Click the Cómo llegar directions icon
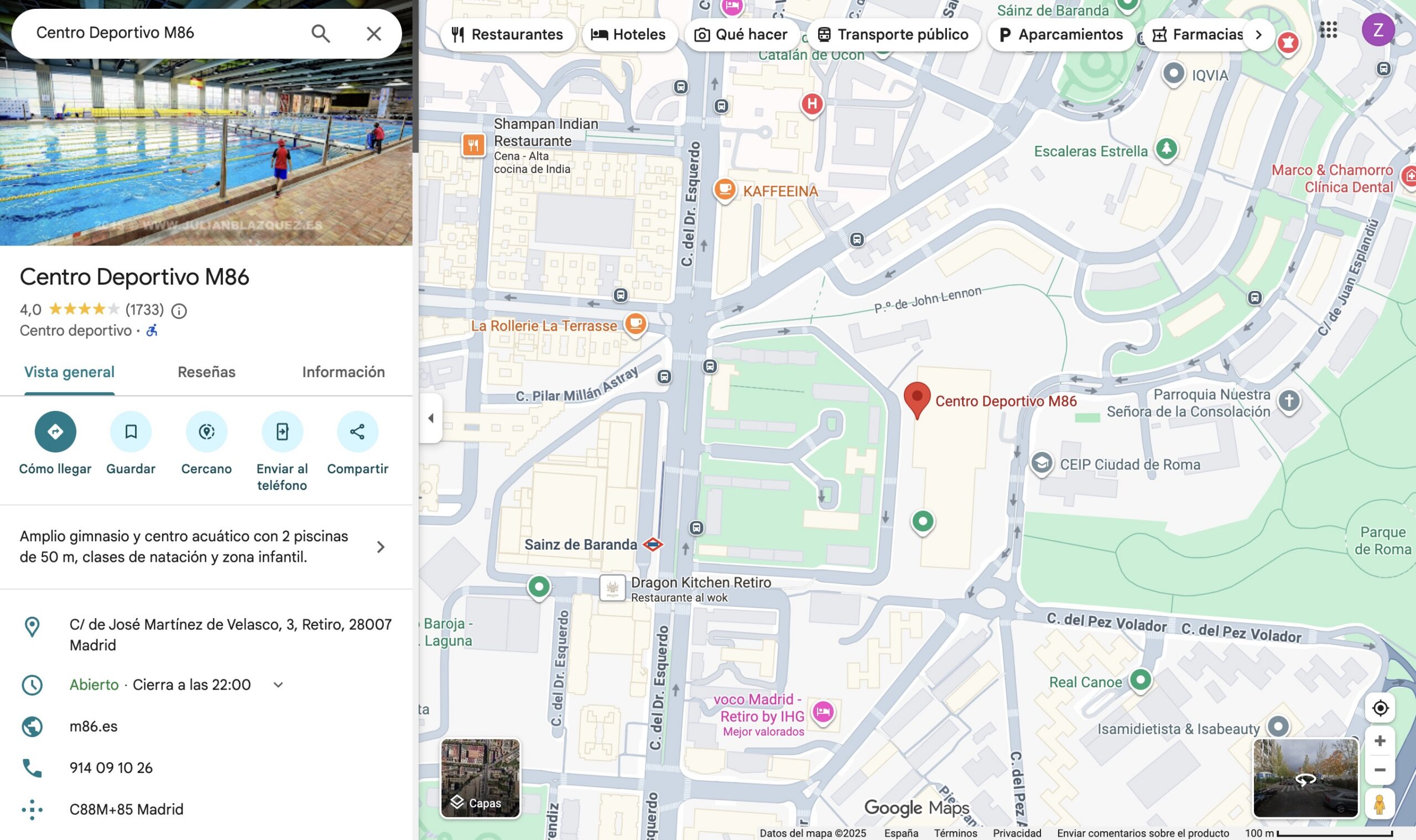The image size is (1416, 840). (x=55, y=432)
